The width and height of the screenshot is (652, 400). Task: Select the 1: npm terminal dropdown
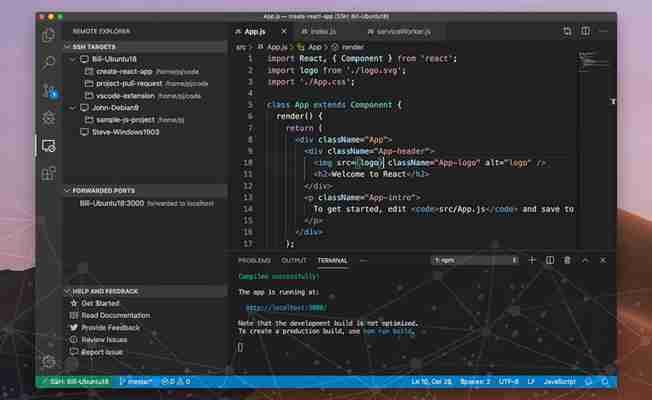click(x=475, y=260)
